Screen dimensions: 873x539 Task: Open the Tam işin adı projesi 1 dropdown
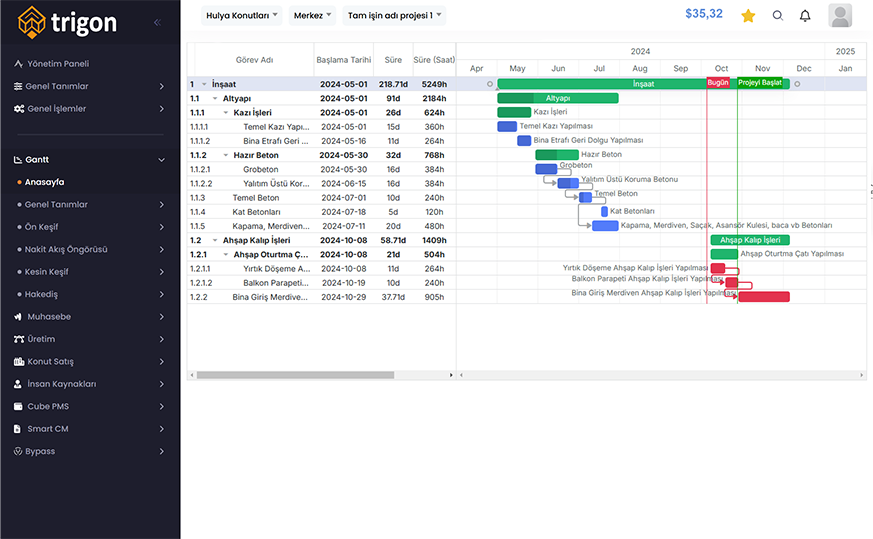(x=394, y=16)
